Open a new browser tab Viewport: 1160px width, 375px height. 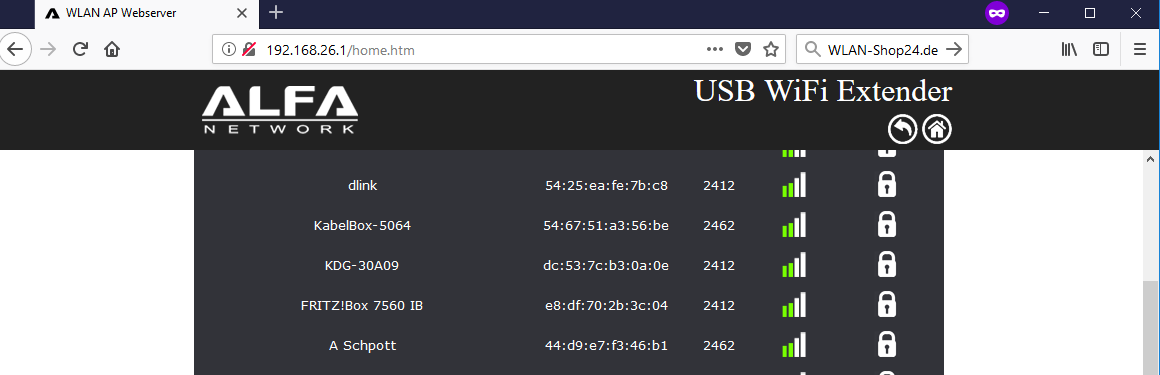[276, 13]
